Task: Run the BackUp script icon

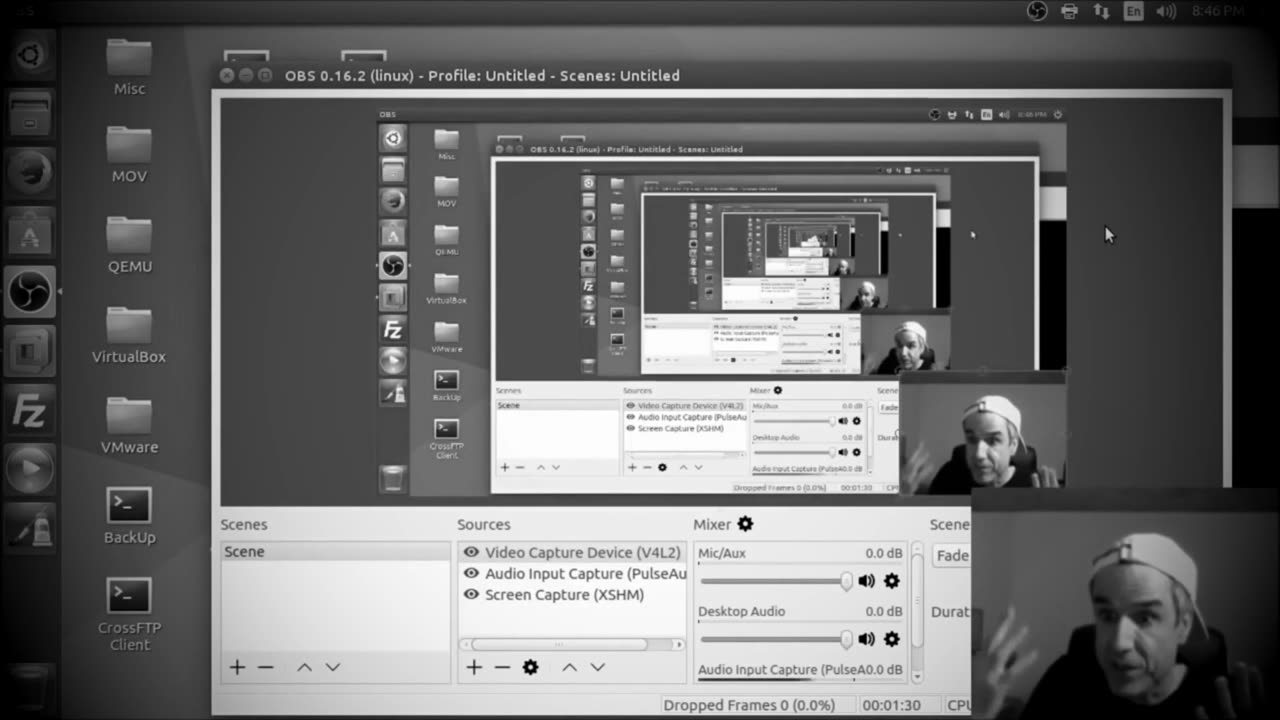Action: pos(129,516)
